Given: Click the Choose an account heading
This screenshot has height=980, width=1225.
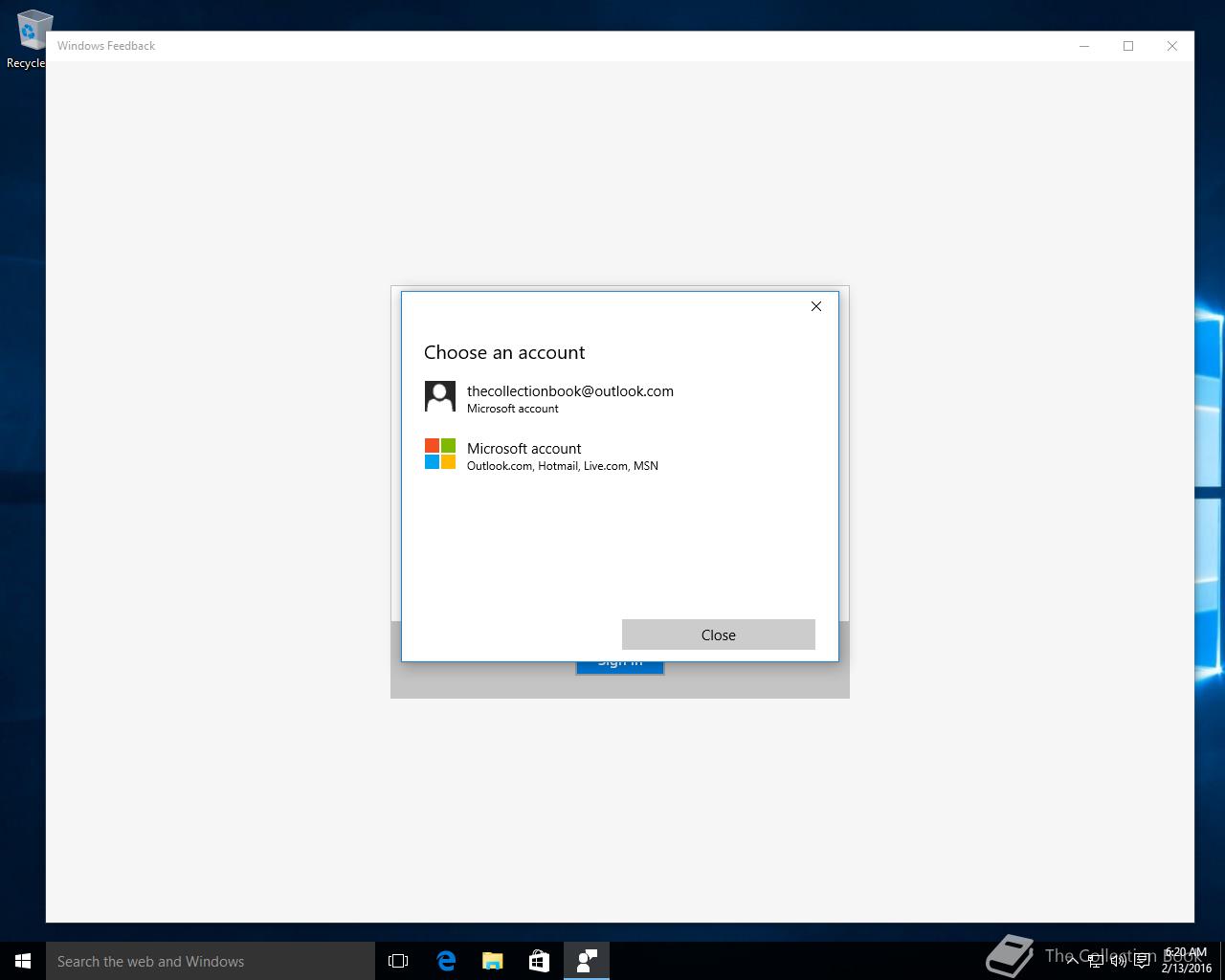Looking at the screenshot, I should coord(504,352).
